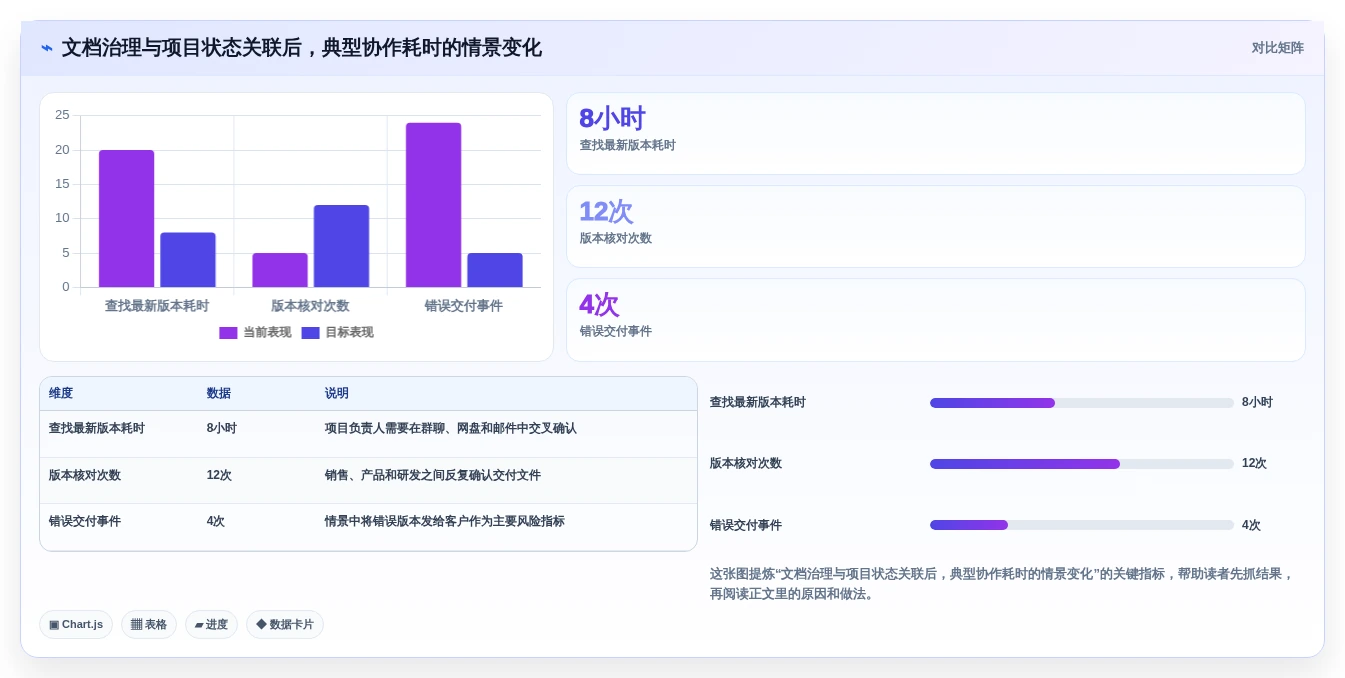Click the 版本核对次数 progress bar
1345x678 pixels.
(1082, 464)
